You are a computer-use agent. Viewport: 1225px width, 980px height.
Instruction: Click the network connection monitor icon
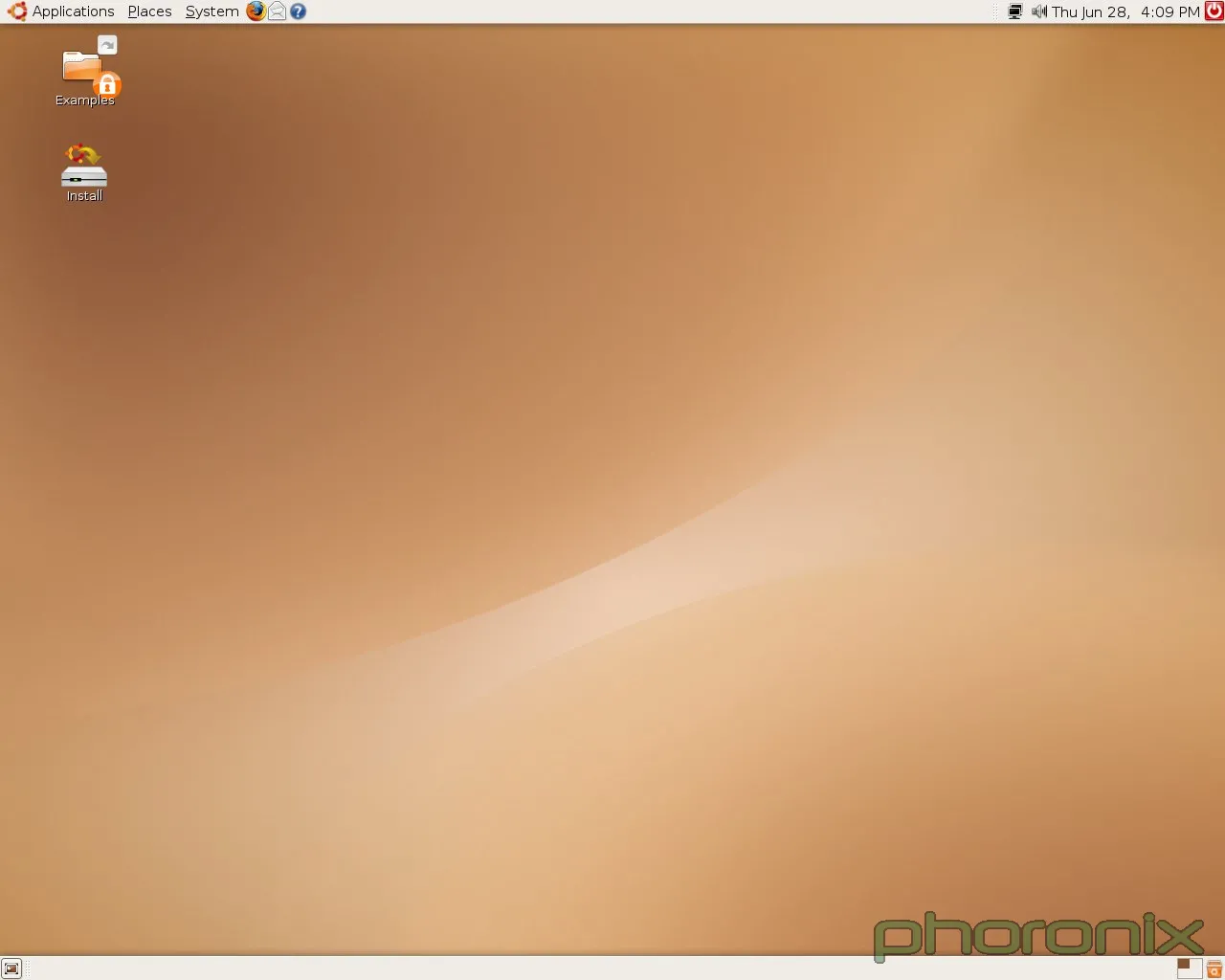coord(1015,11)
